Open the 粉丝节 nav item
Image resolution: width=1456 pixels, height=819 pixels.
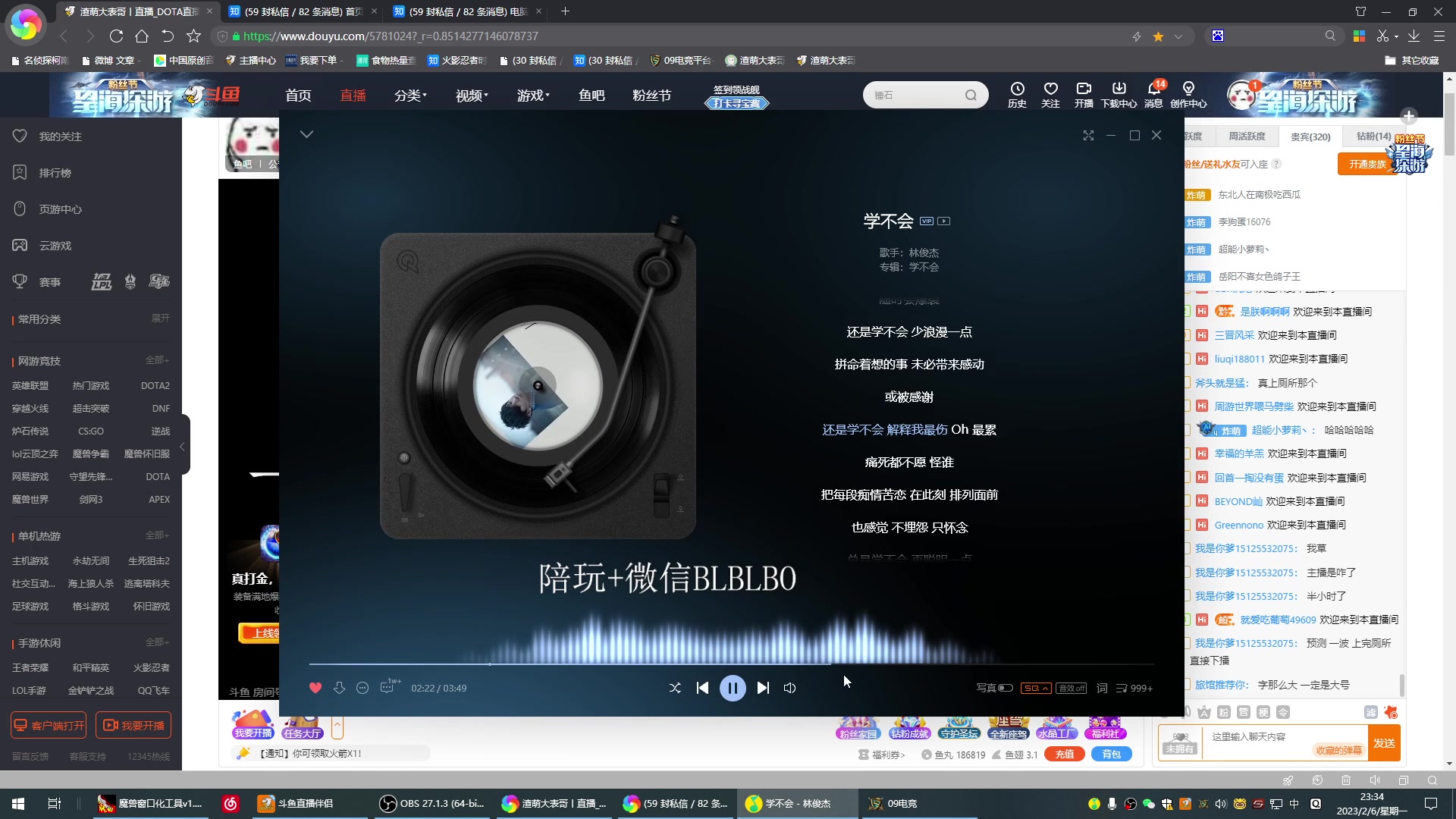point(651,96)
